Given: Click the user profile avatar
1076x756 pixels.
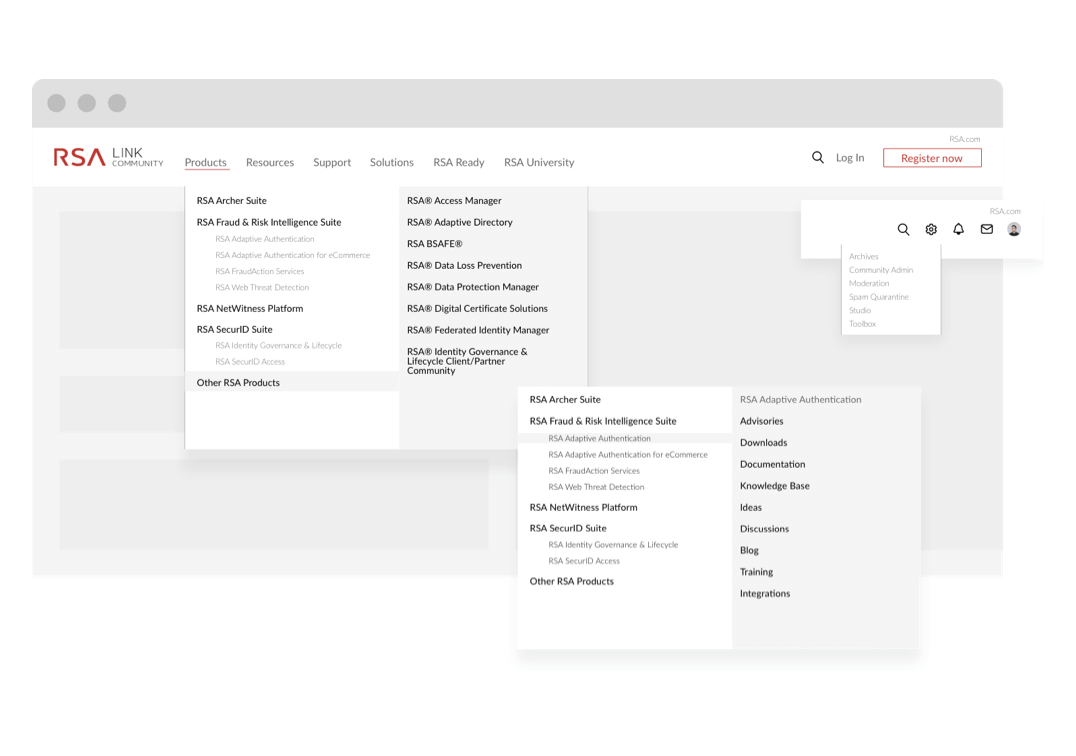Looking at the screenshot, I should click(x=1013, y=229).
